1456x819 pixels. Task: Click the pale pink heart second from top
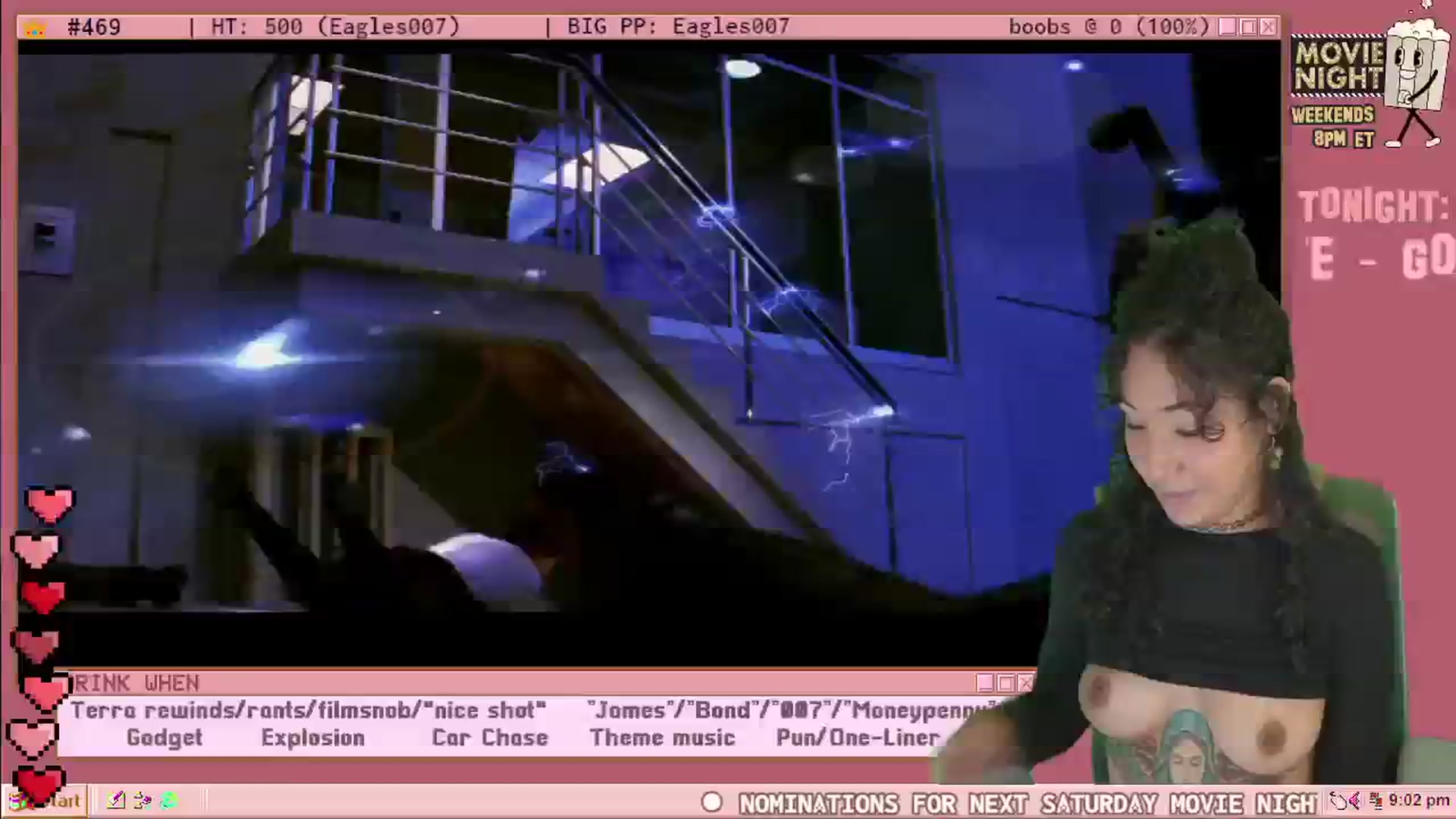[36, 551]
